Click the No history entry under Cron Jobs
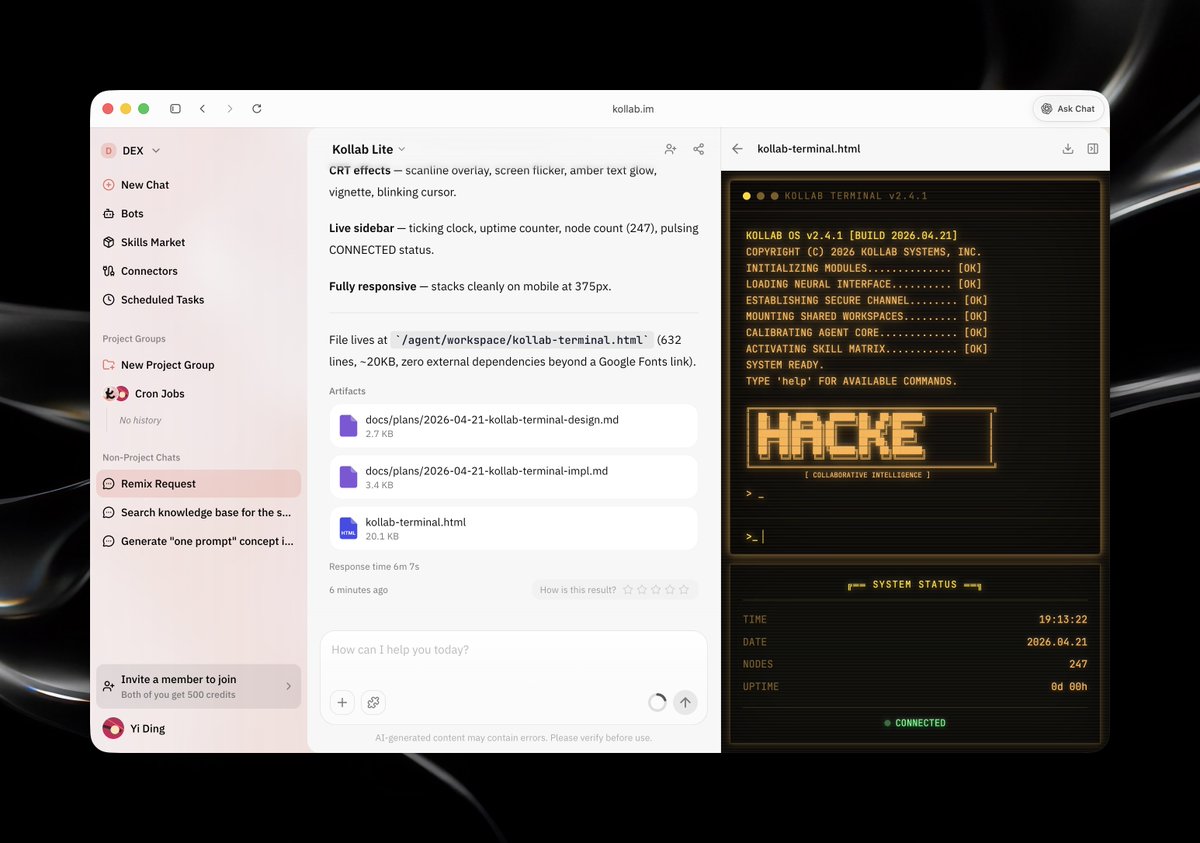Screen dimensions: 1200x843 point(140,421)
